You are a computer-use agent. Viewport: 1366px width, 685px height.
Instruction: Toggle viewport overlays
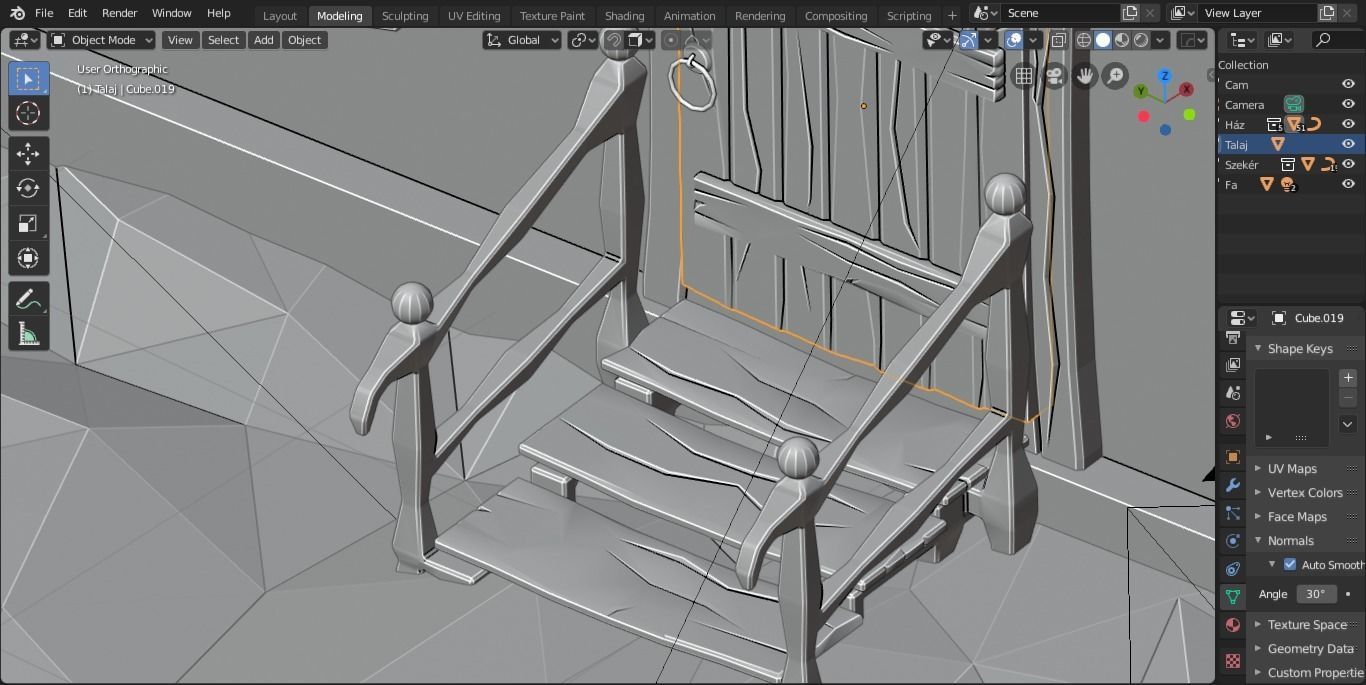1014,40
